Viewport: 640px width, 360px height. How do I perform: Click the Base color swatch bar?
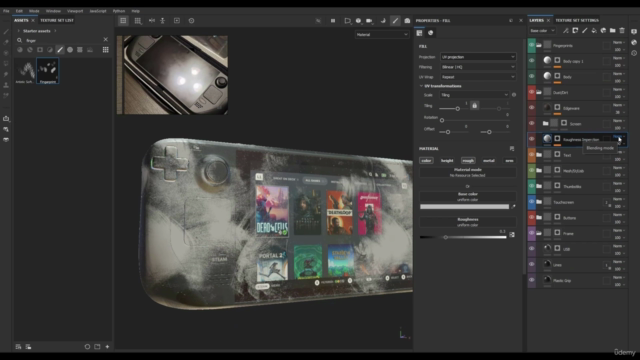464,207
